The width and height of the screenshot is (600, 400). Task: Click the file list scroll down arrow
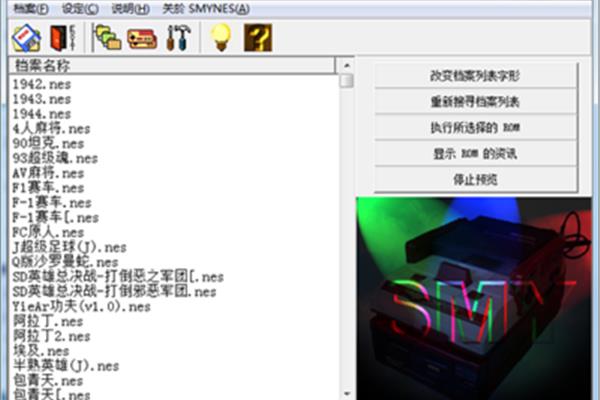coord(347,393)
